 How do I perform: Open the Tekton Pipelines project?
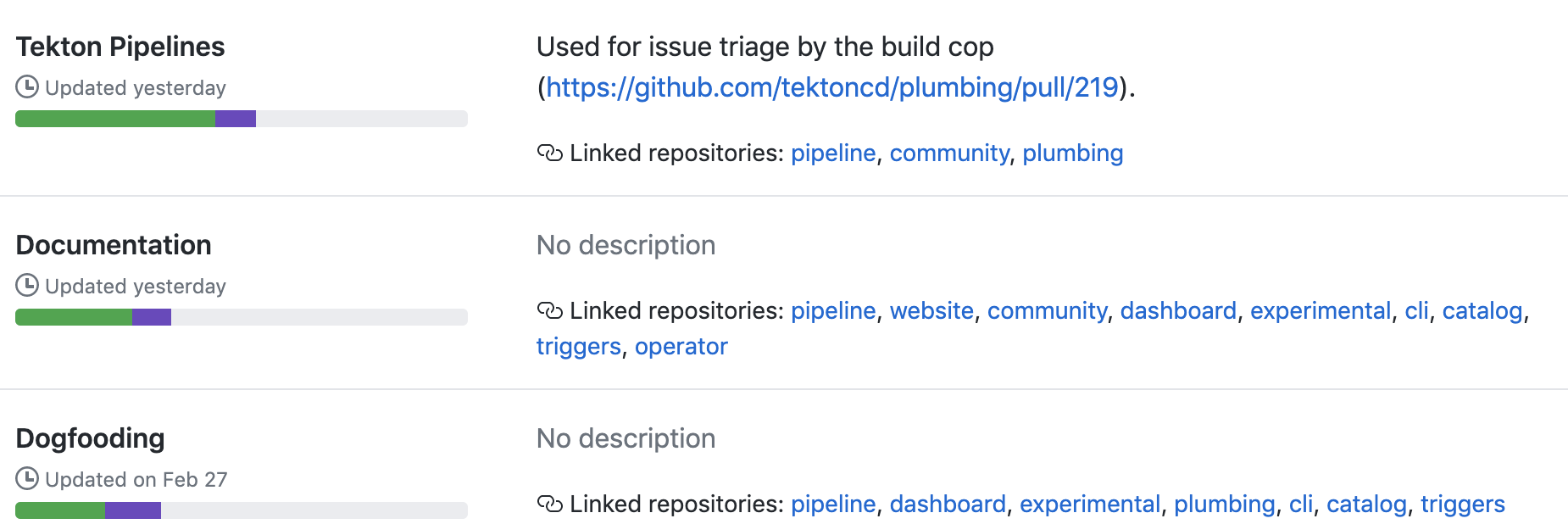(120, 47)
